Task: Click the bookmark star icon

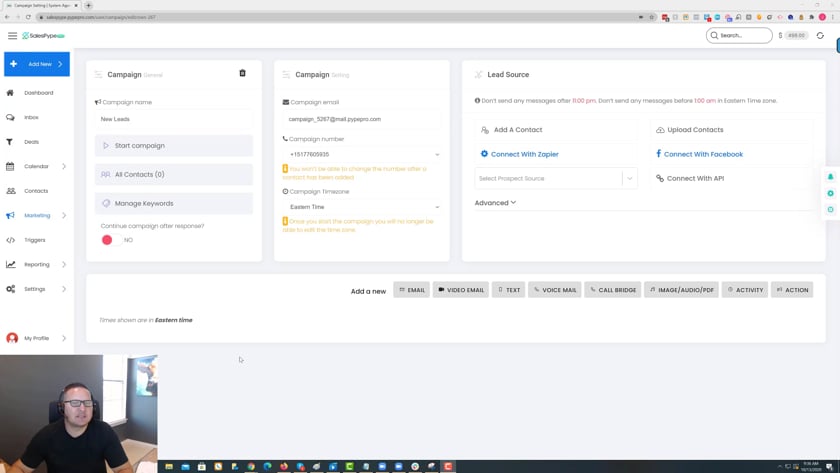Action: click(651, 17)
